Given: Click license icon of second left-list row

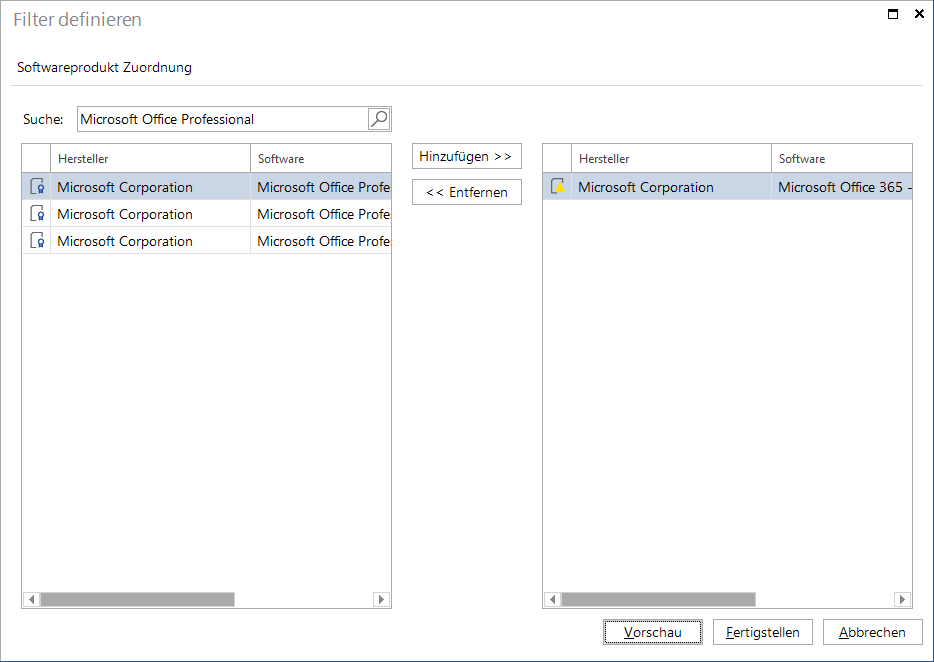Looking at the screenshot, I should [37, 213].
